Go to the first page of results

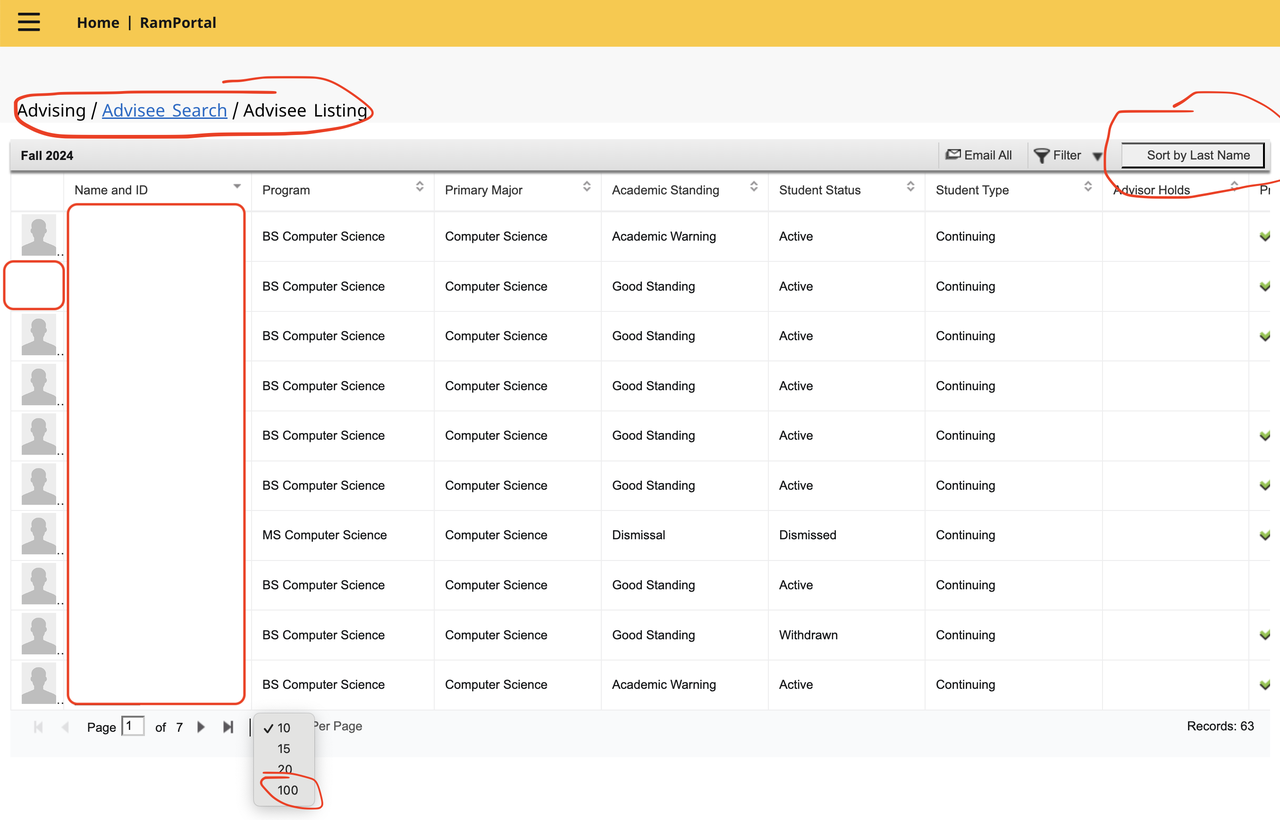coord(38,727)
